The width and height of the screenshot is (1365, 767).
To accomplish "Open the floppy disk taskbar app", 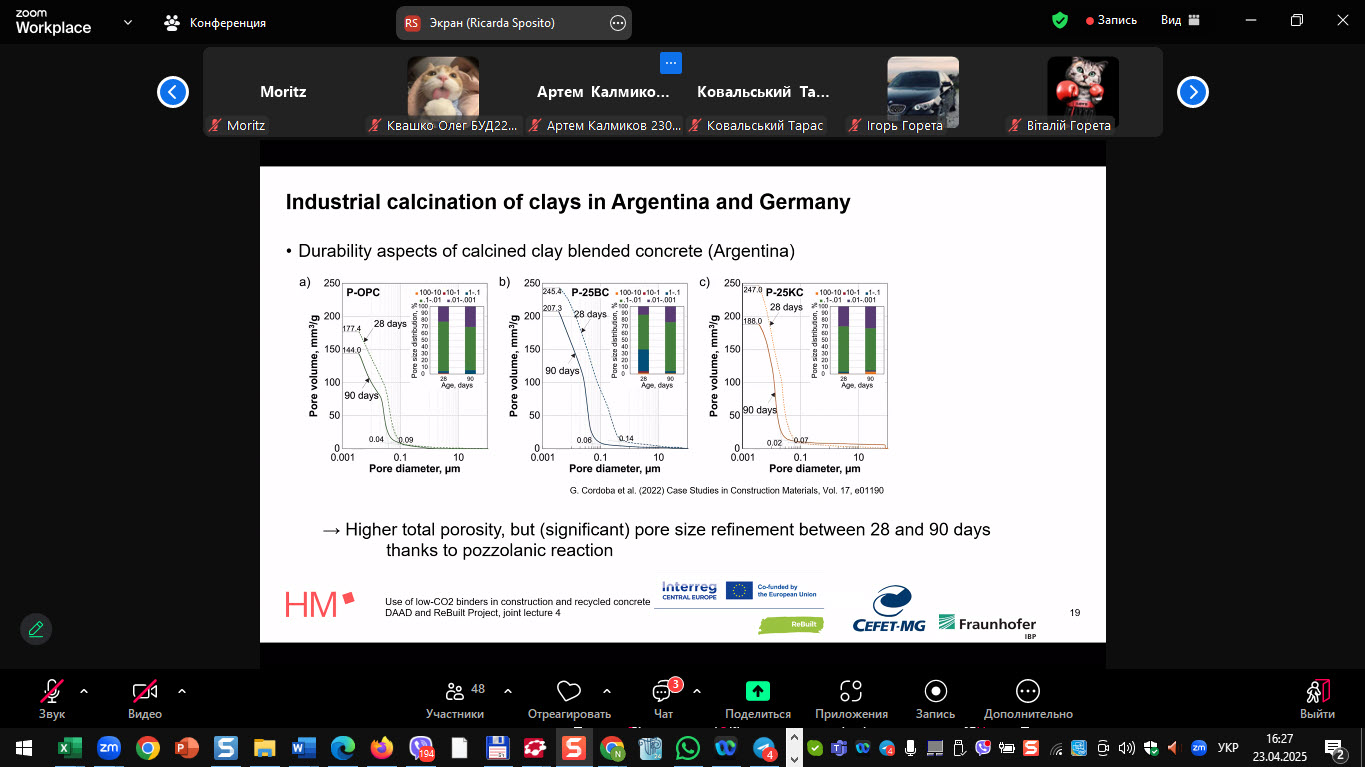I will point(498,748).
